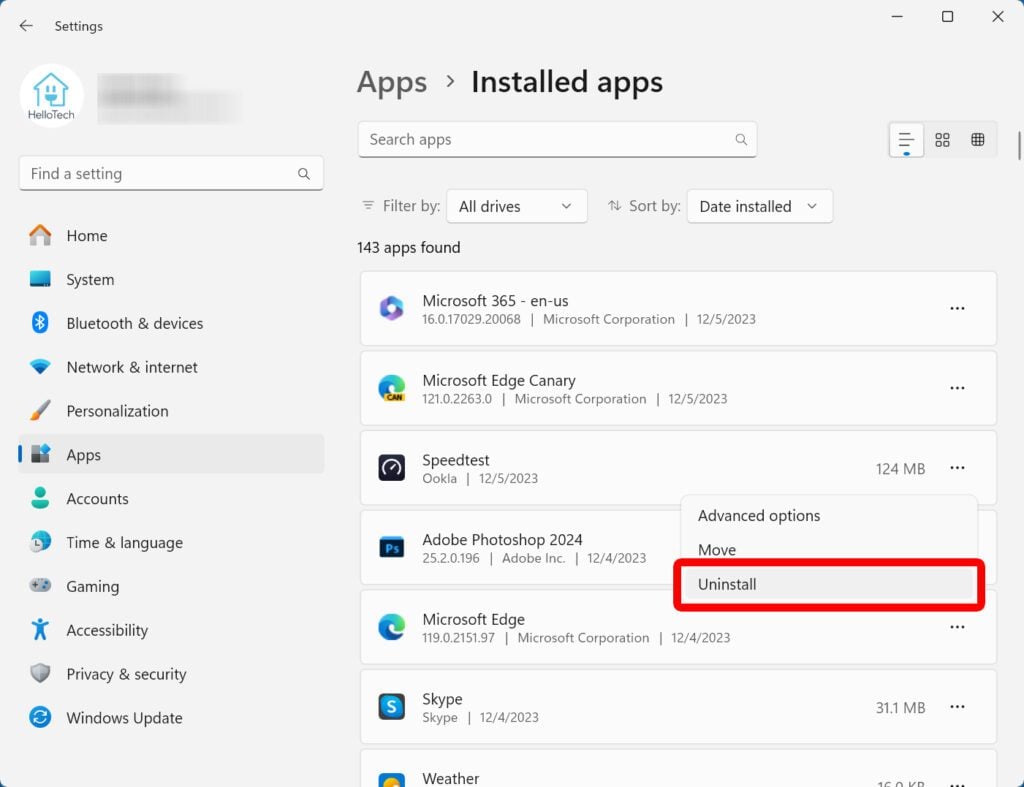Choose Advanced options for Adobe Photoshop
Screen dimensions: 1024x787
[x=757, y=515]
